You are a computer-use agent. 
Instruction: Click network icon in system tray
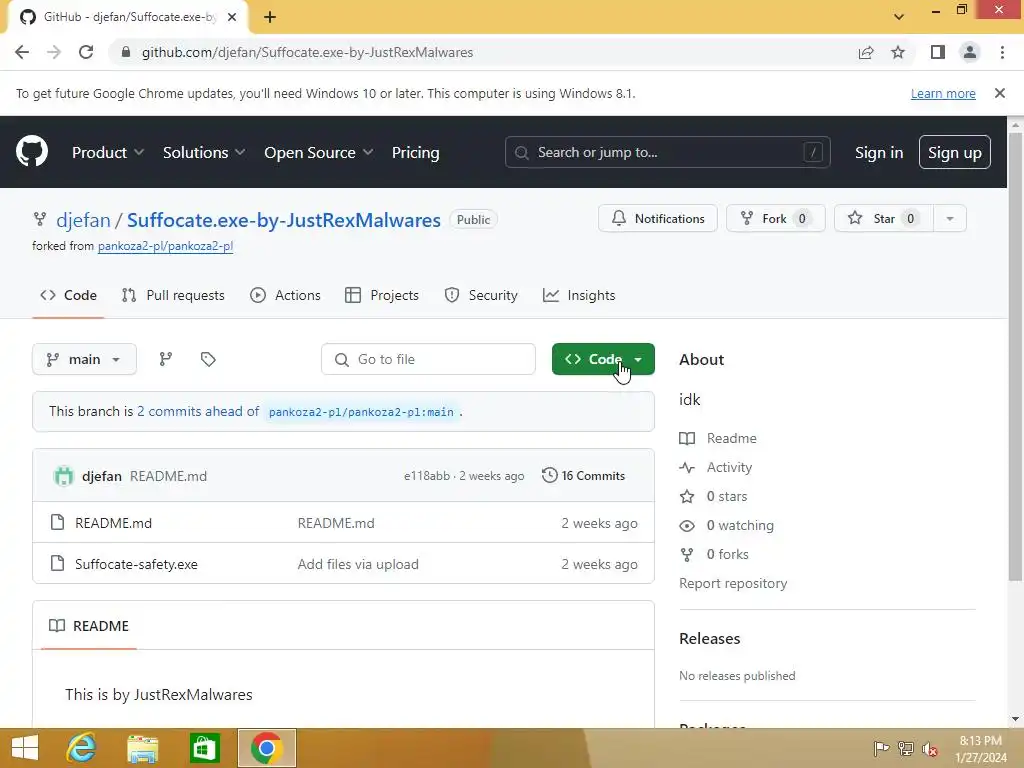pyautogui.click(x=906, y=748)
